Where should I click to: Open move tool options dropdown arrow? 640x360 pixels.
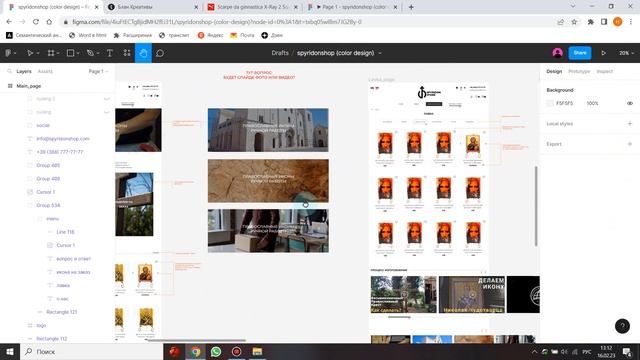[x=38, y=53]
